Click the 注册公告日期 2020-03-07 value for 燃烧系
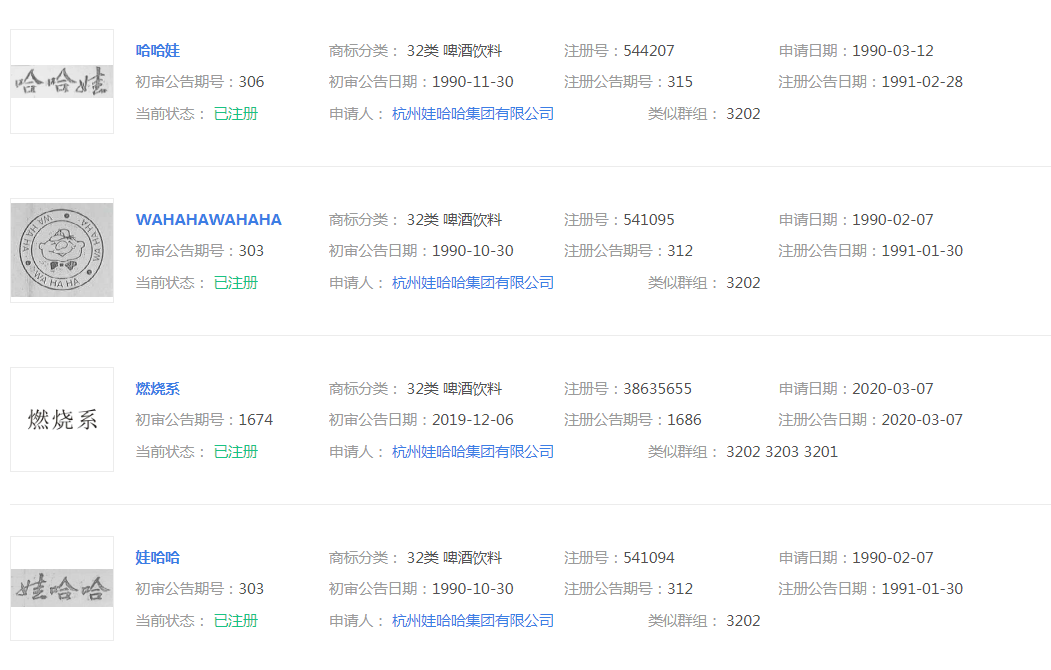 point(922,419)
